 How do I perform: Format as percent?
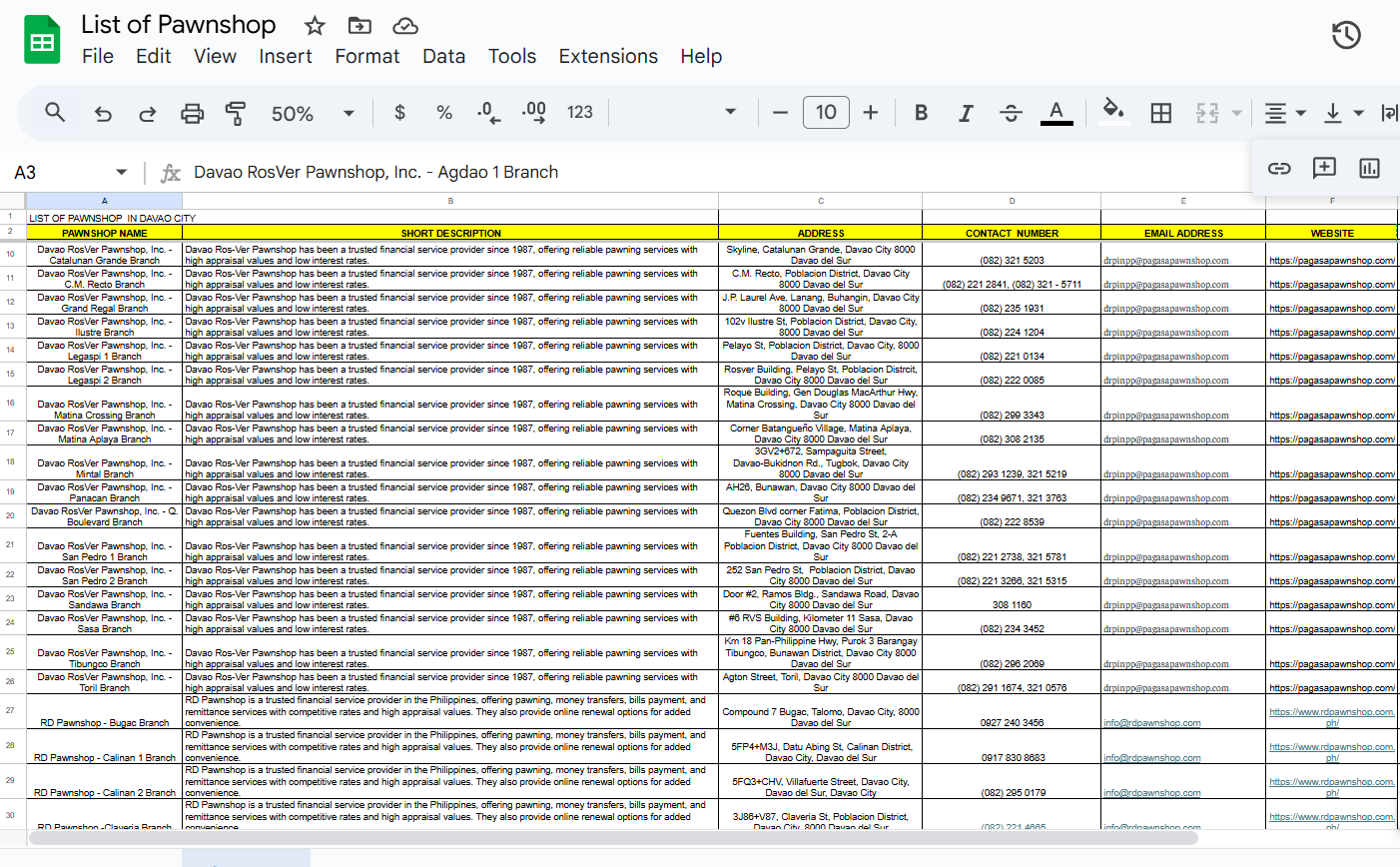pos(444,113)
